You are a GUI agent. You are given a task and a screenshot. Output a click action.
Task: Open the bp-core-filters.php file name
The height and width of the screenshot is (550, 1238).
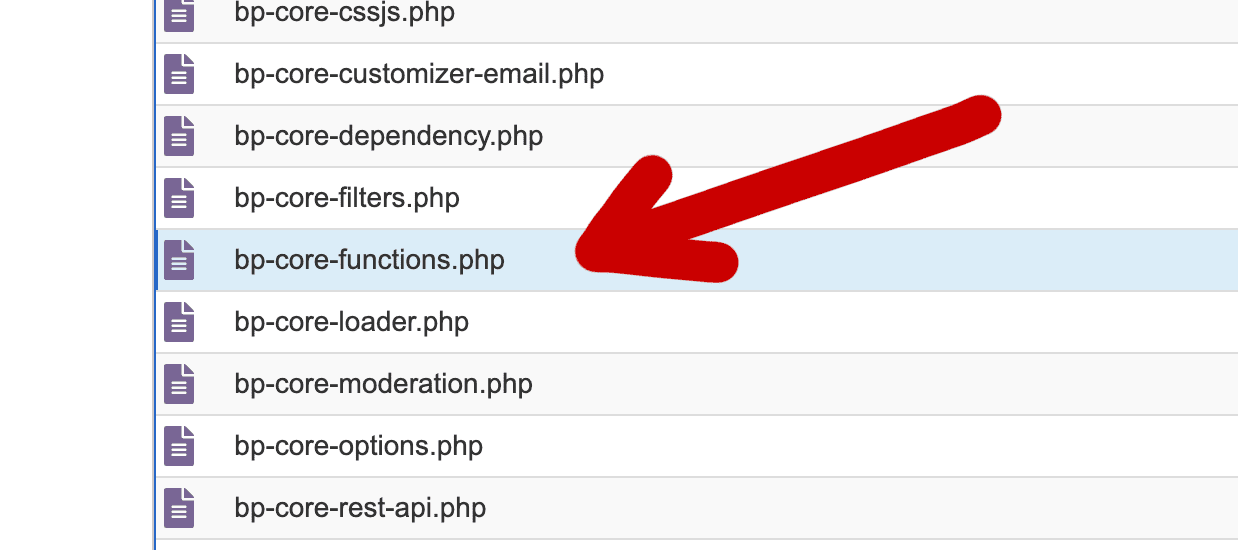pyautogui.click(x=346, y=198)
